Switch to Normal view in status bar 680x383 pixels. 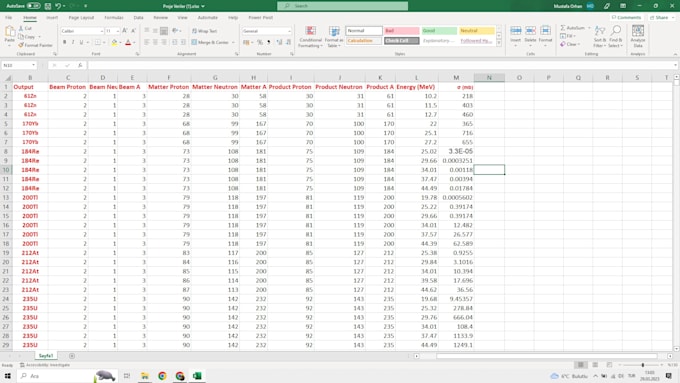coord(581,365)
